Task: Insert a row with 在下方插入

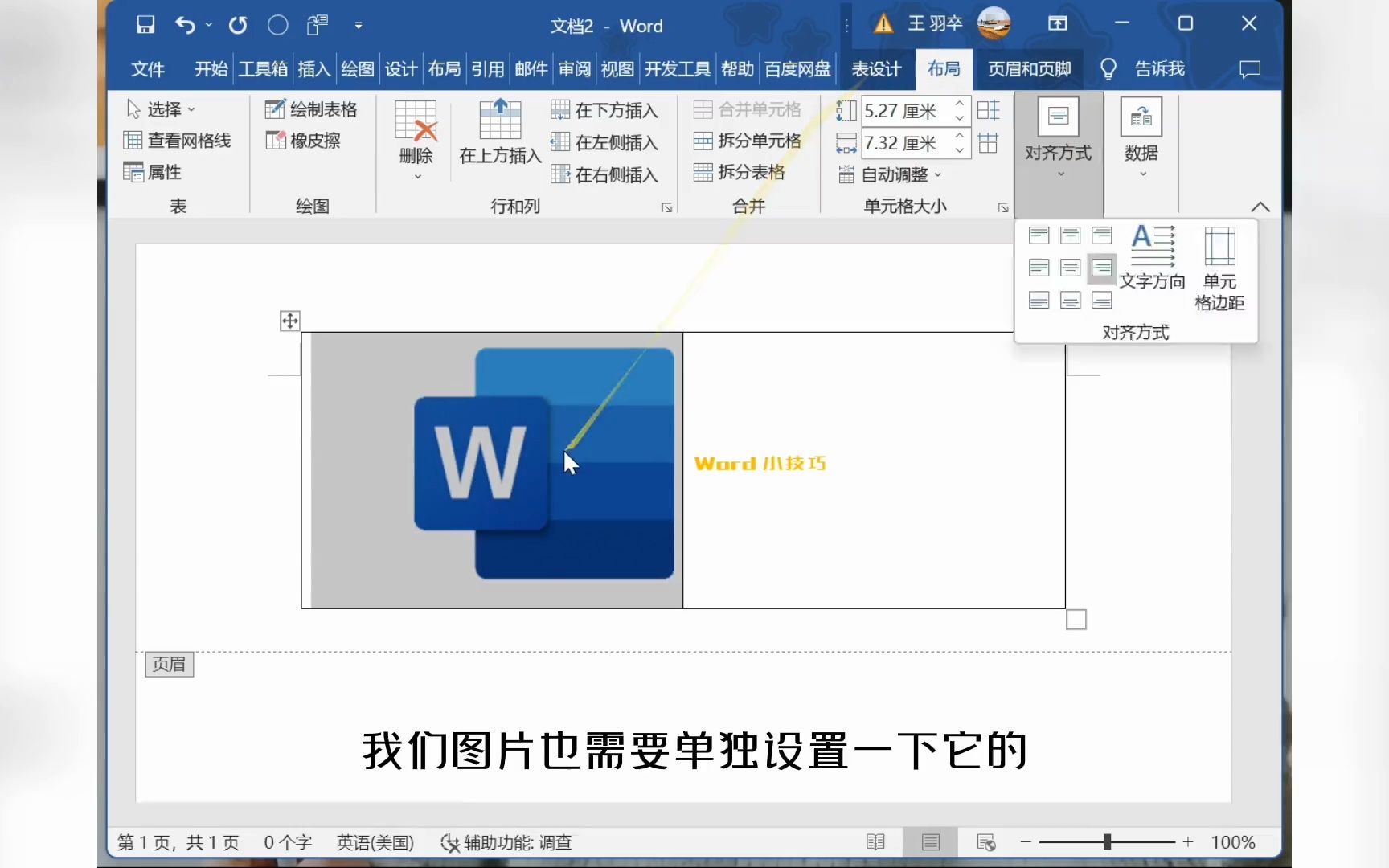Action: 604,110
